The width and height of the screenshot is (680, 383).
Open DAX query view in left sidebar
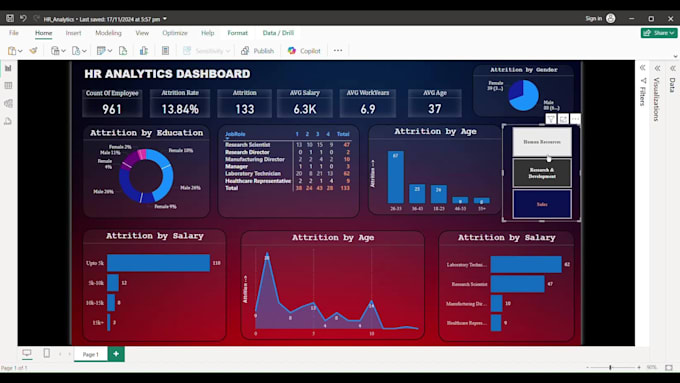coord(8,121)
